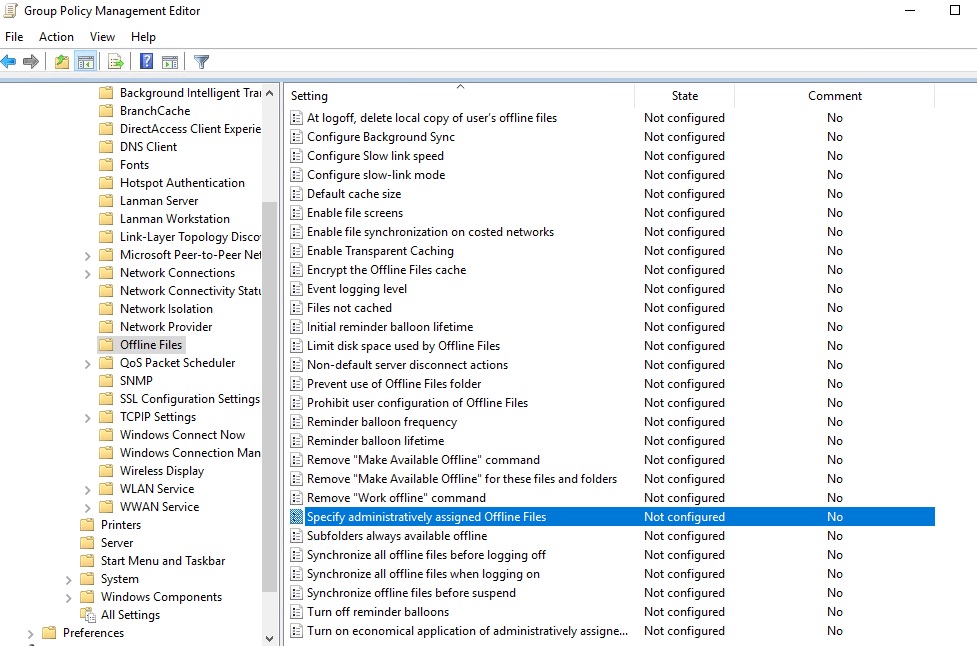Select Encrypt the Offline Files cache setting
977x646 pixels.
[x=386, y=270]
